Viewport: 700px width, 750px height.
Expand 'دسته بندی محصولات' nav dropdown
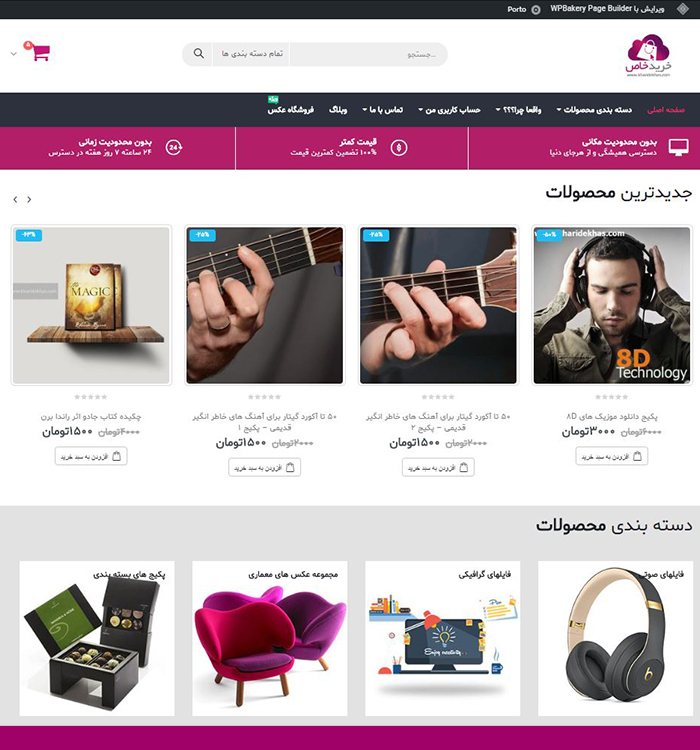tap(594, 110)
